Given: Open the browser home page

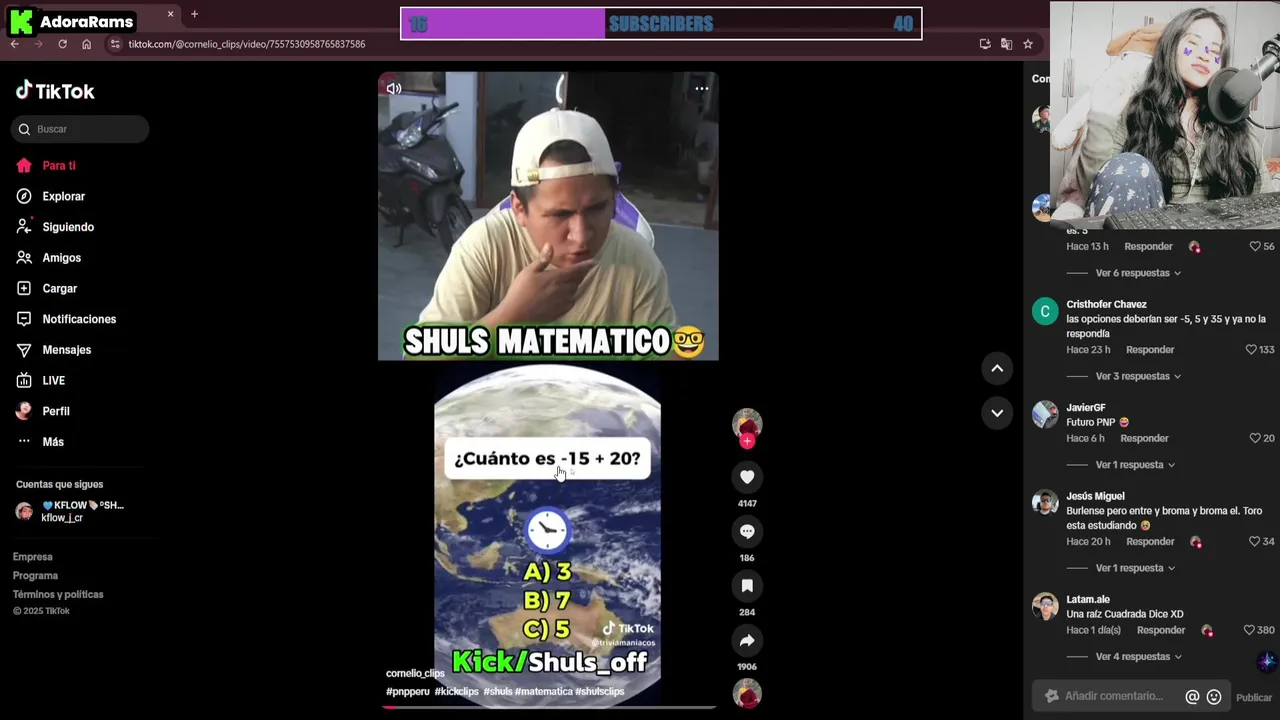Looking at the screenshot, I should [x=86, y=44].
